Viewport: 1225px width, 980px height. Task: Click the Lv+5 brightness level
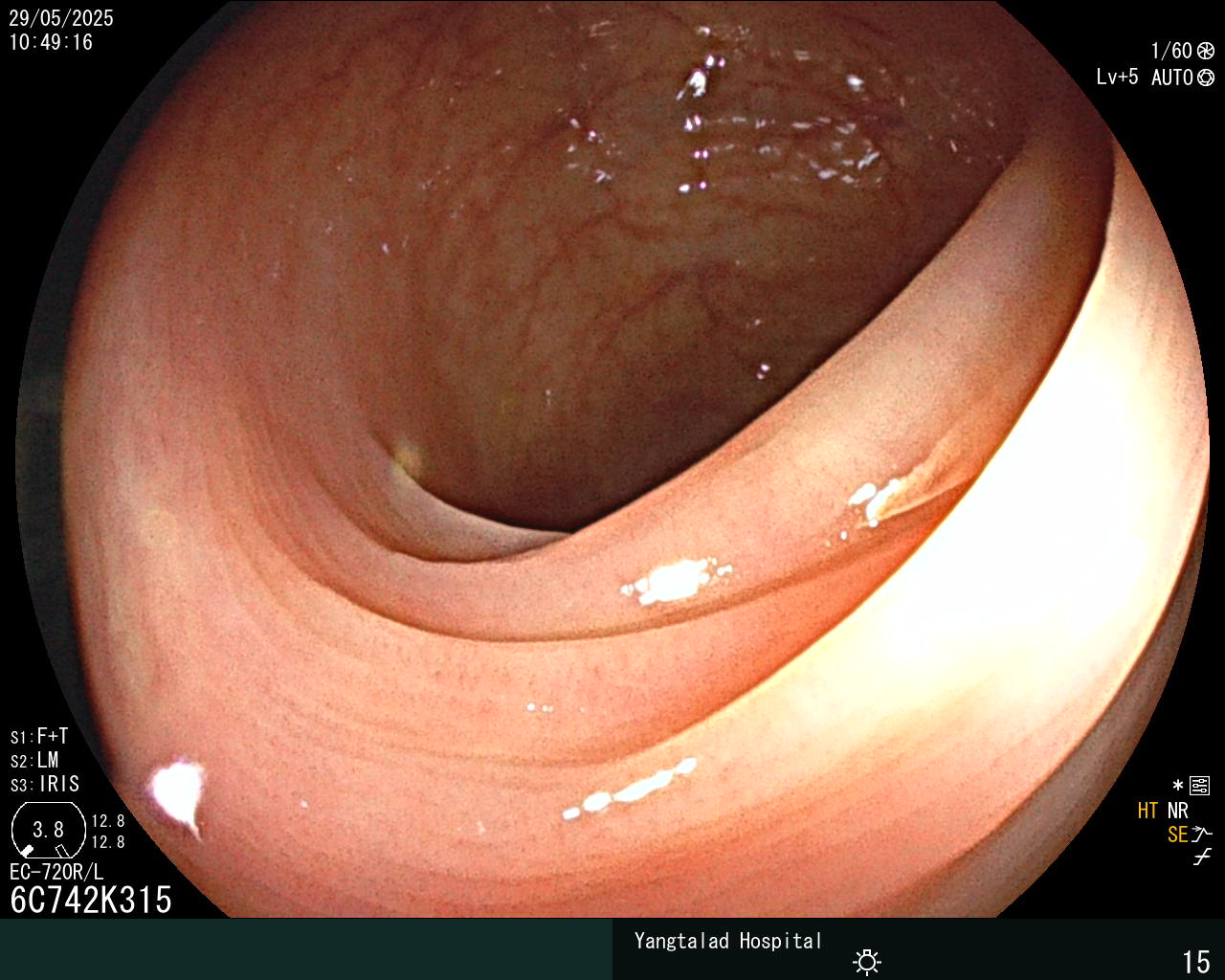tap(1118, 78)
